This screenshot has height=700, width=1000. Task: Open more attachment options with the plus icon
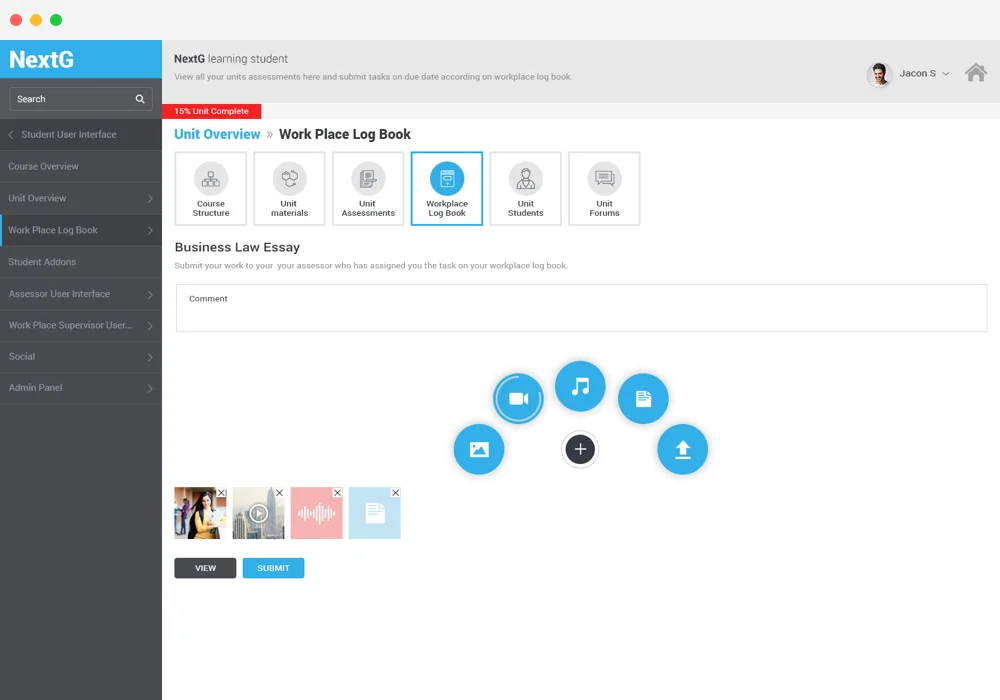click(x=580, y=449)
